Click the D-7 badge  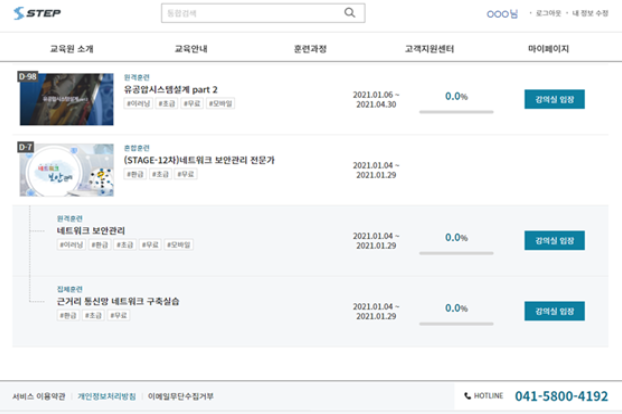click(25, 147)
